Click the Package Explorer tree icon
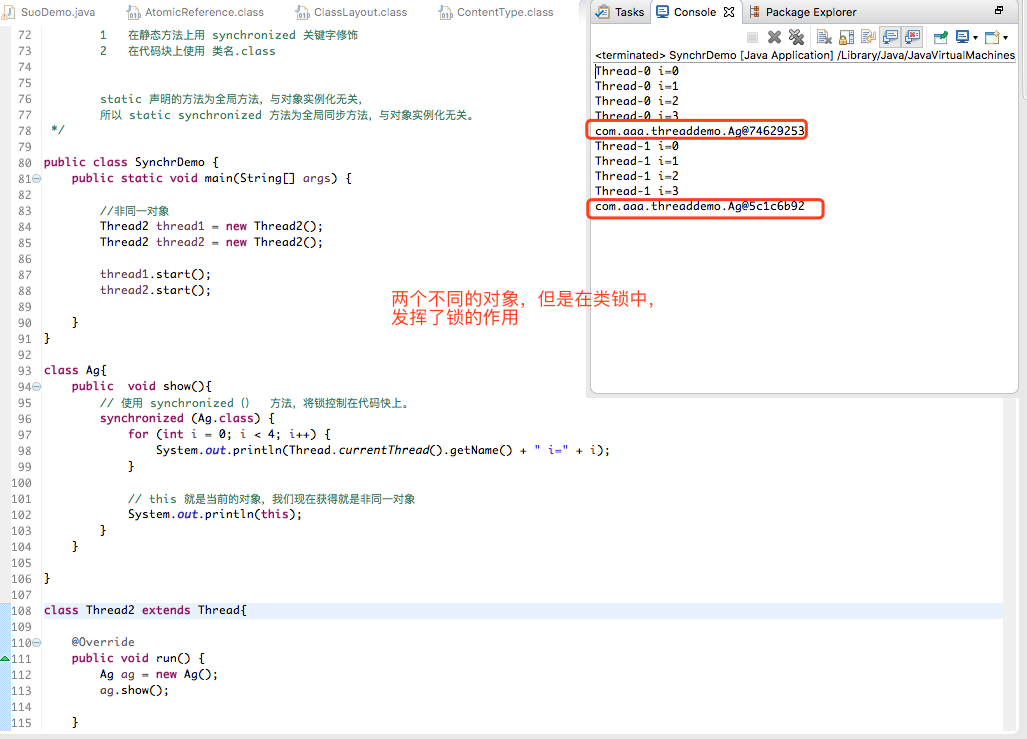Screen dimensions: 1027x739 point(755,12)
